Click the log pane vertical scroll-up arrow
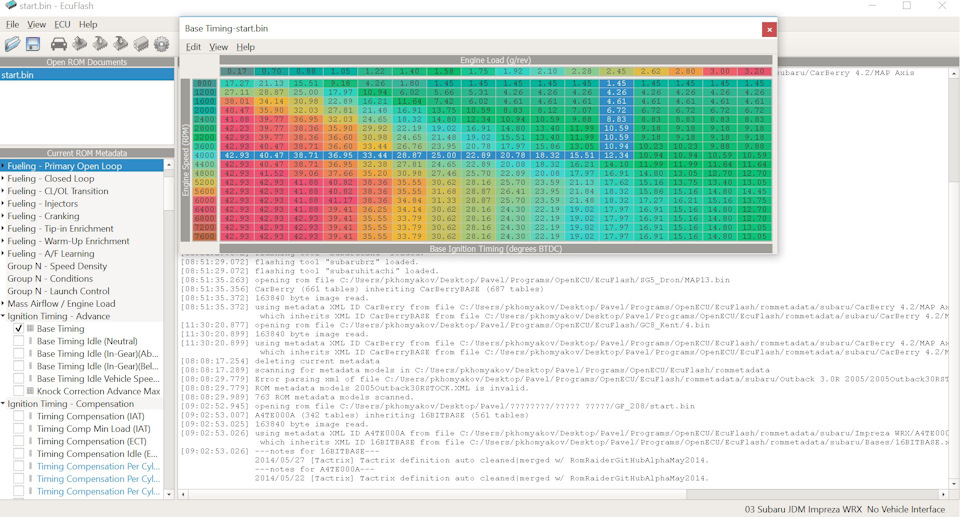This screenshot has width=960, height=517. click(954, 74)
